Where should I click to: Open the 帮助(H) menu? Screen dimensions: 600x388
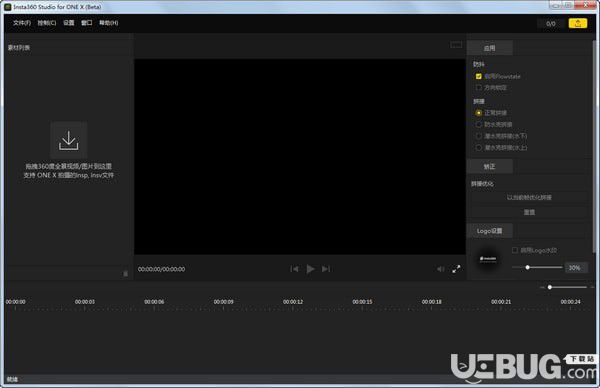point(109,23)
